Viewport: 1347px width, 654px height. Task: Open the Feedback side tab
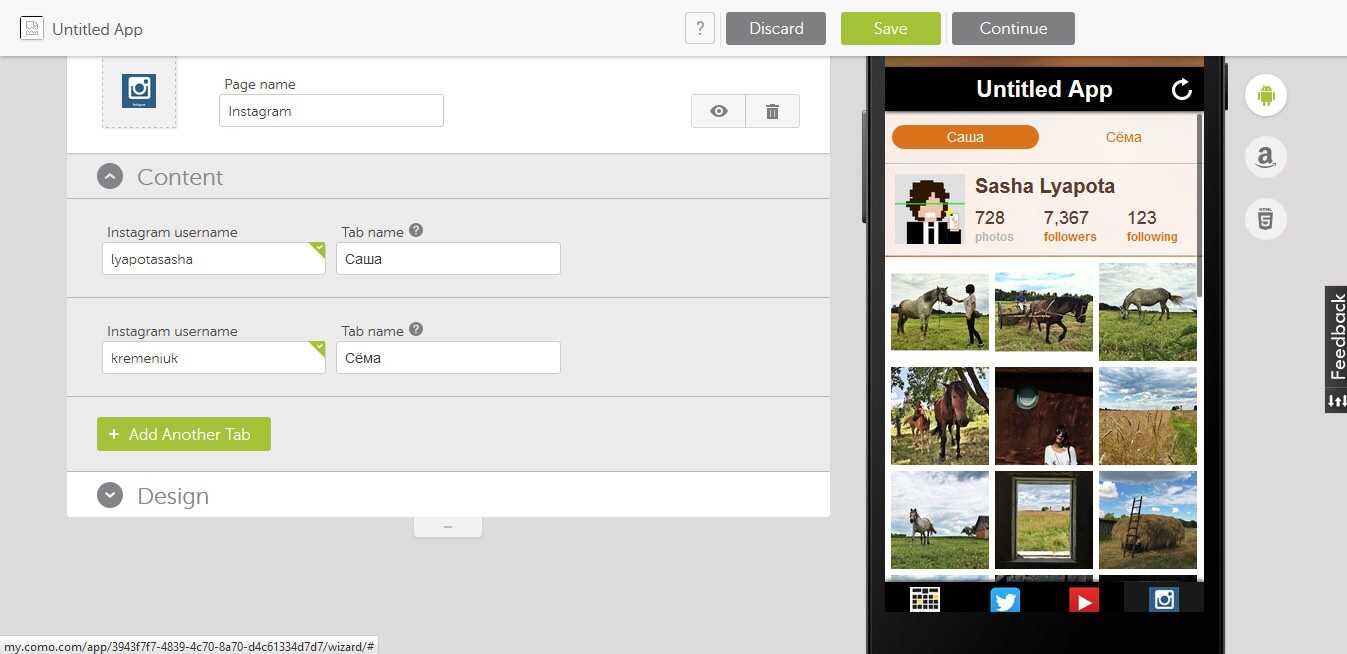(1337, 337)
